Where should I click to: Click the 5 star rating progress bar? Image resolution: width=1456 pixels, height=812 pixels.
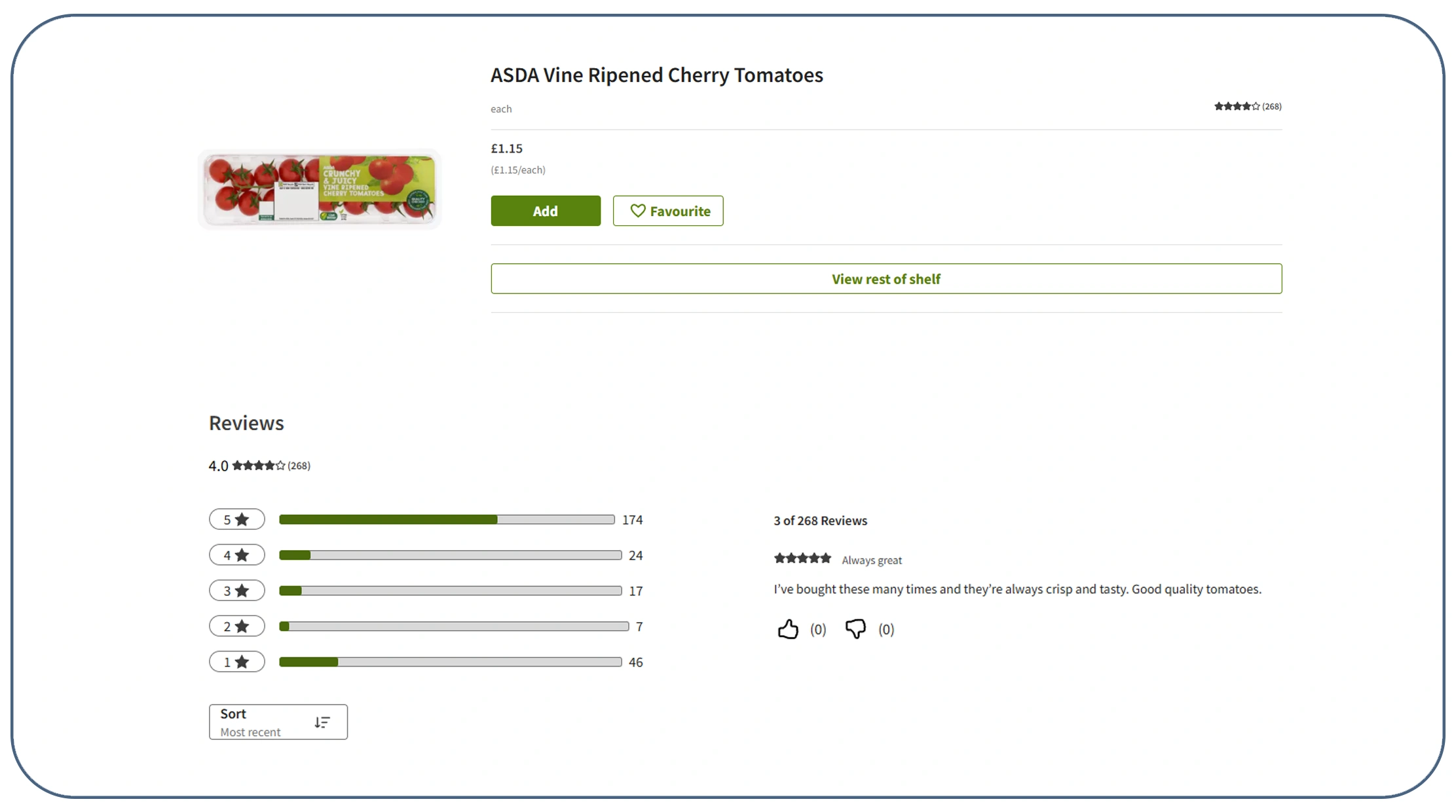(446, 520)
